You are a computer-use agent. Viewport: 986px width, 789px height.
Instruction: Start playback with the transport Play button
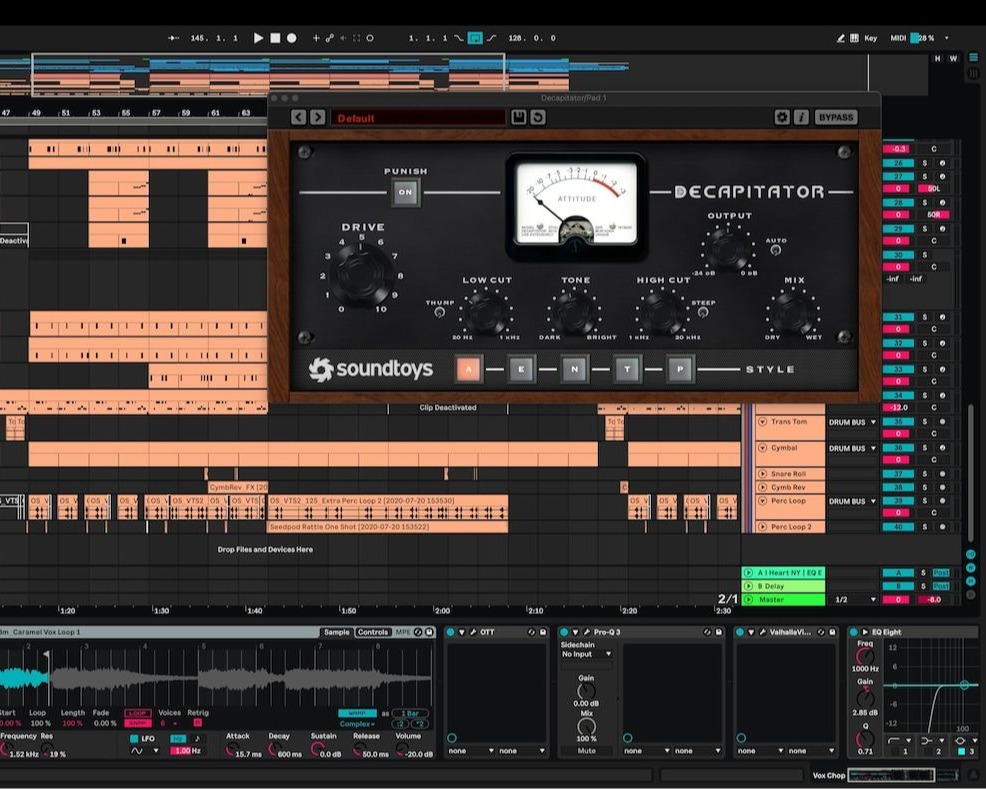coord(258,38)
